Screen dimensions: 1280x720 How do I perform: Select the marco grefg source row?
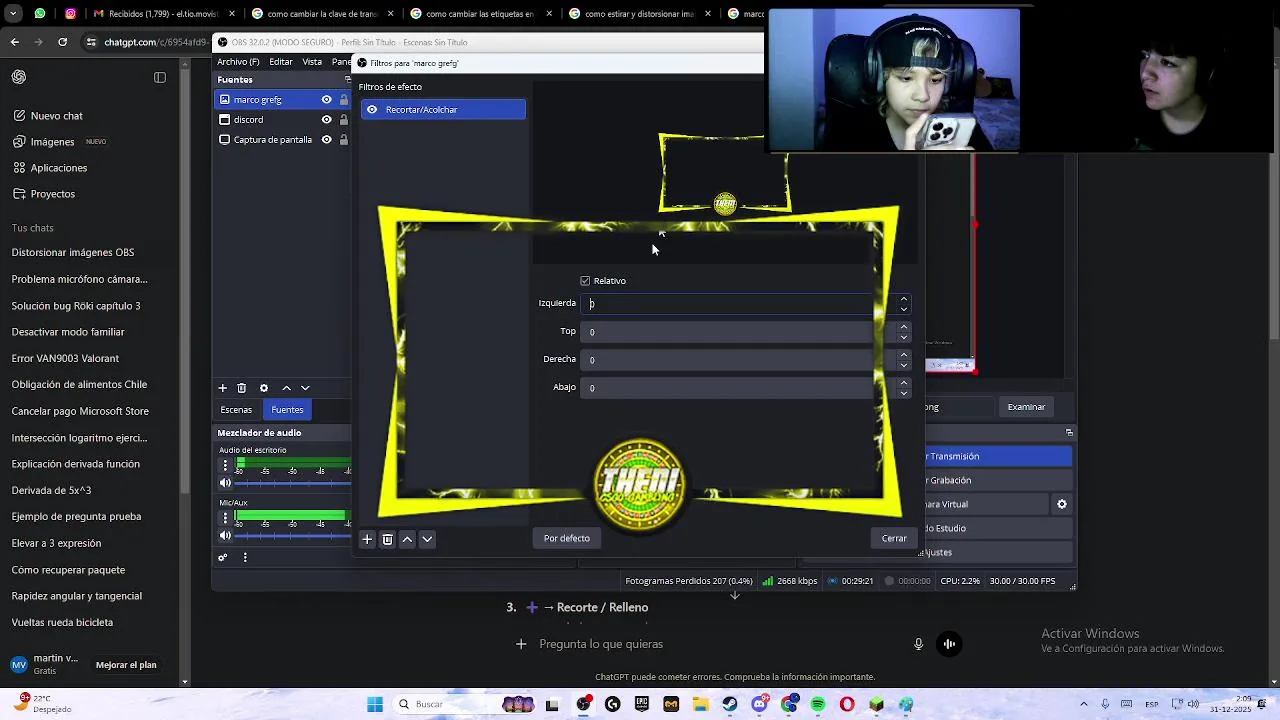pos(282,100)
